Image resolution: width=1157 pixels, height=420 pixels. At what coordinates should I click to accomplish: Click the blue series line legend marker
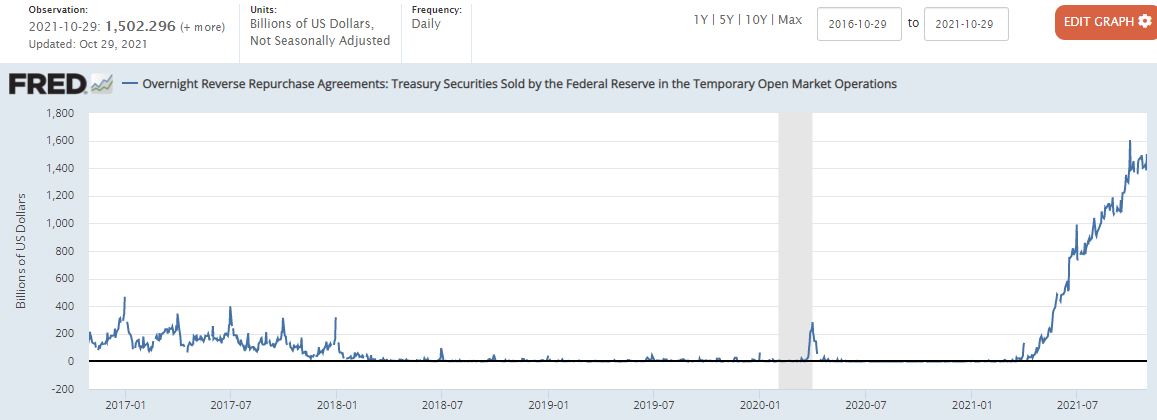[x=129, y=84]
